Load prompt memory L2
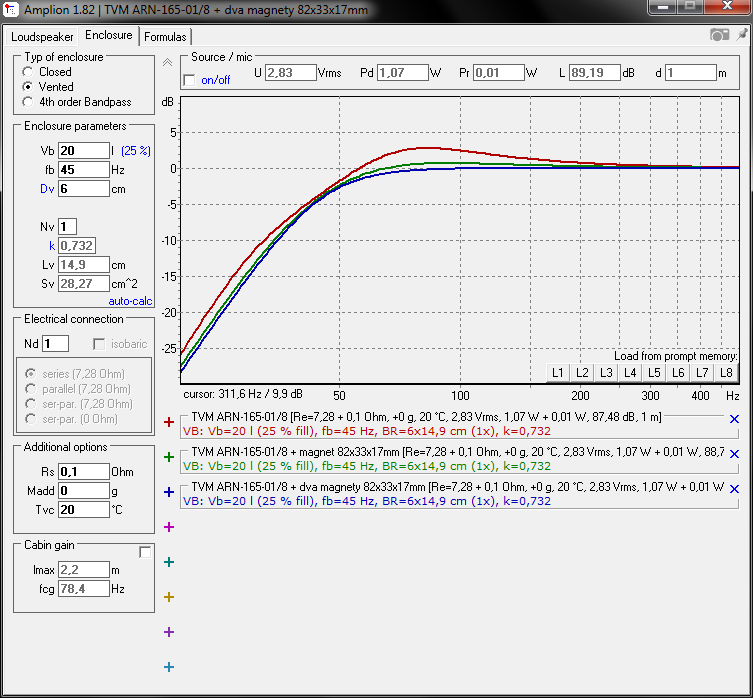 pyautogui.click(x=582, y=373)
